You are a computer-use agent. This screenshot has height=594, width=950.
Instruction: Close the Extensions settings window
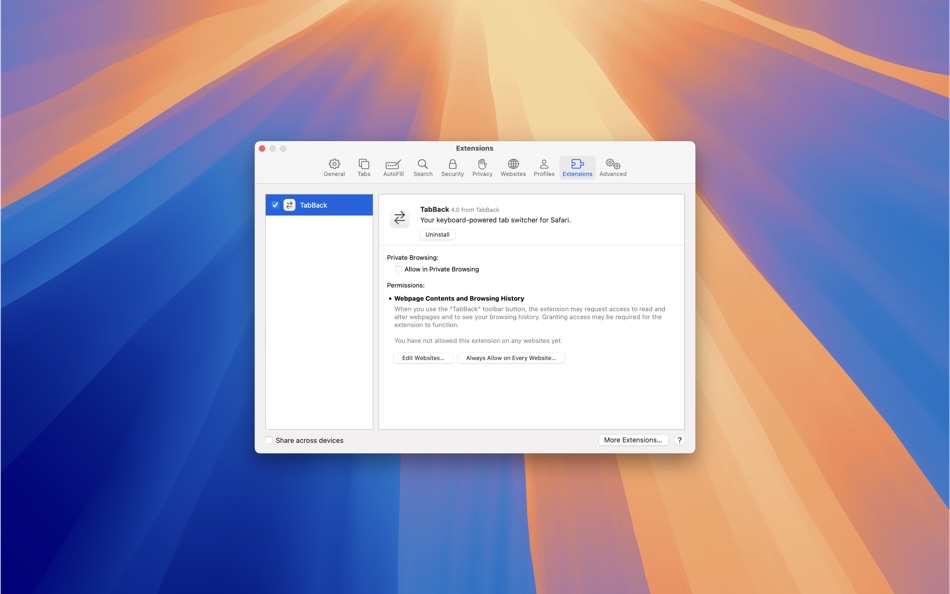click(262, 148)
